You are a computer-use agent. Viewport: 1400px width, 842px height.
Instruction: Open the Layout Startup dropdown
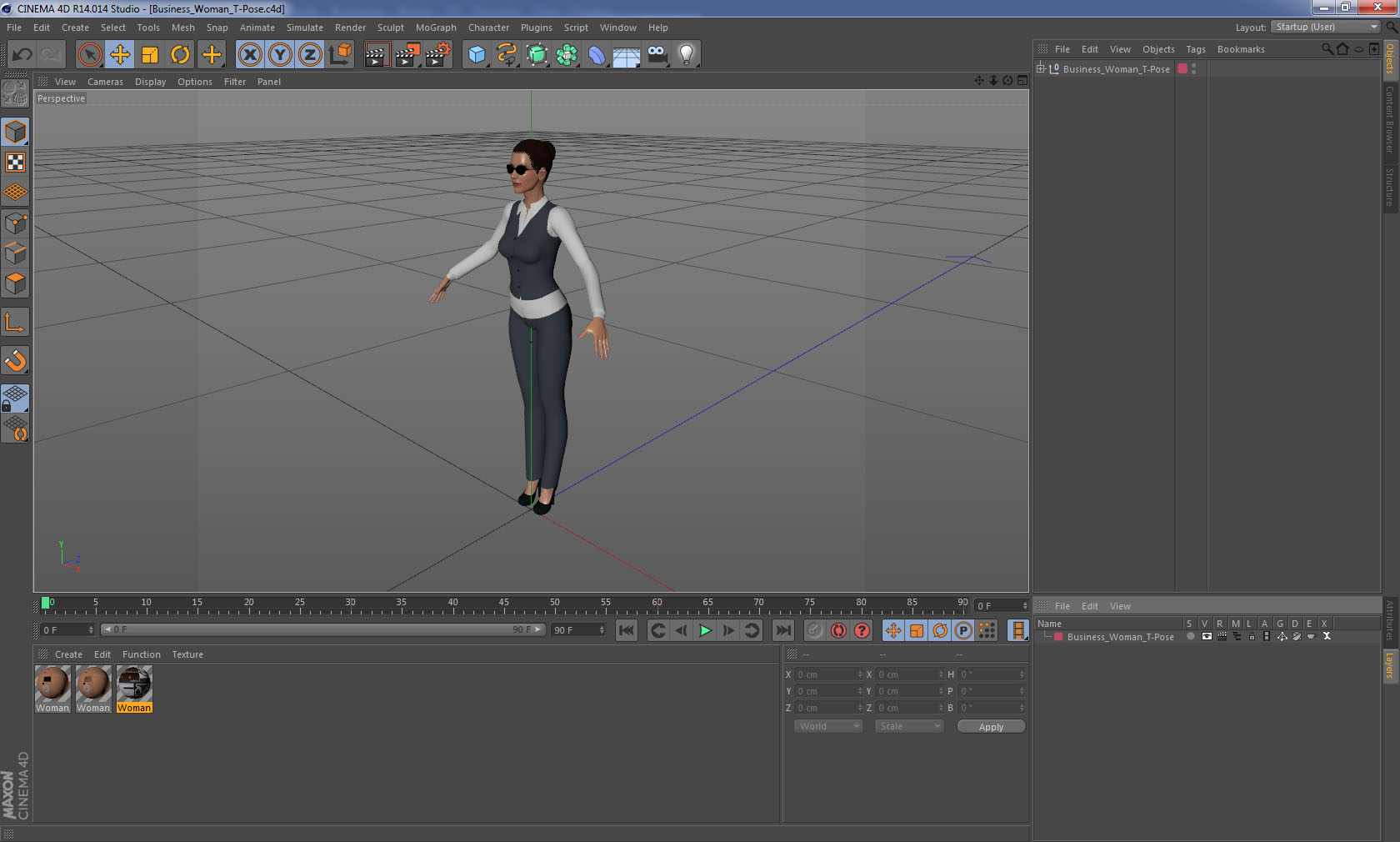pyautogui.click(x=1326, y=28)
